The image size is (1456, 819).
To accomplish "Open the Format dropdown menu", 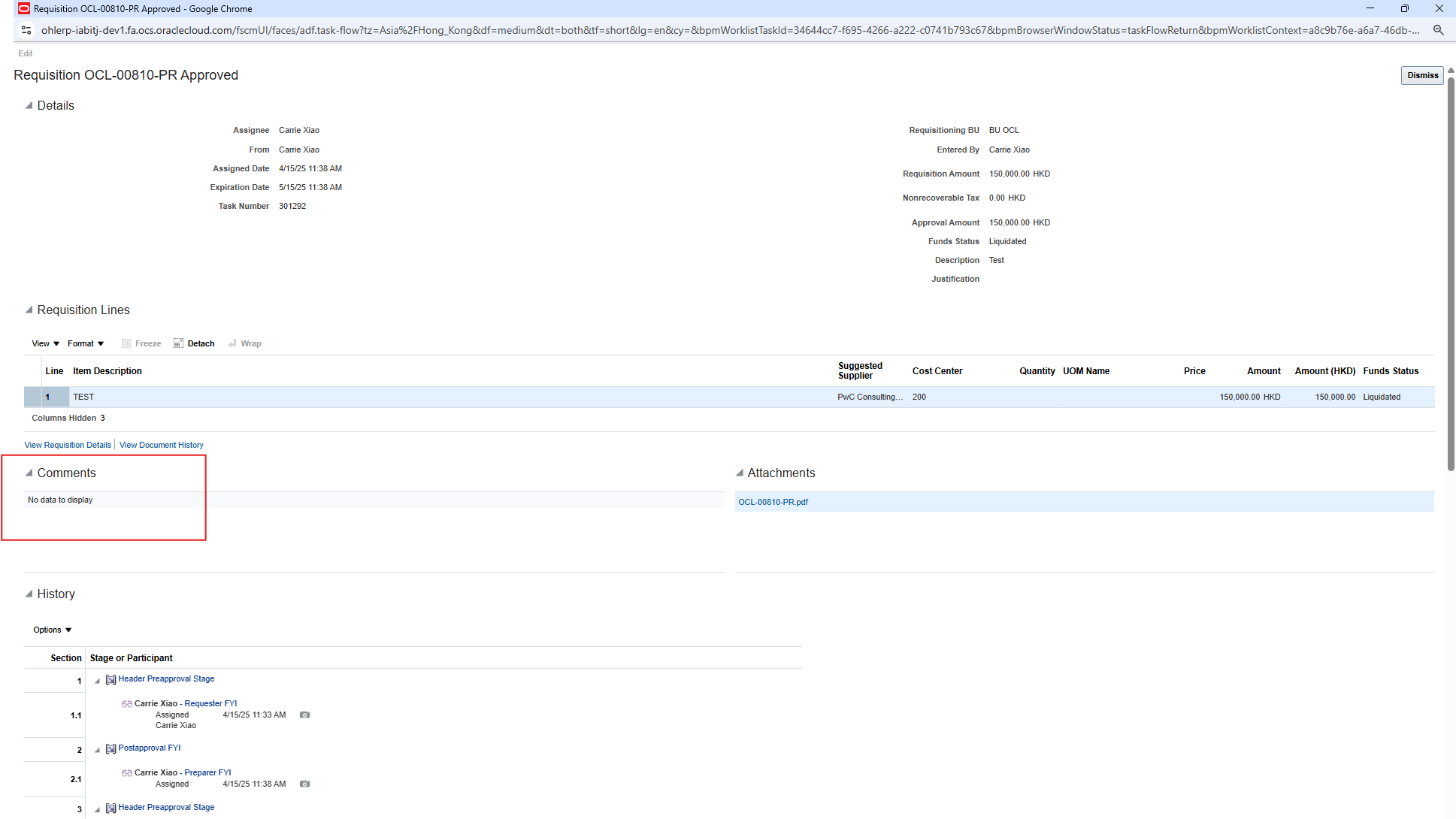I will click(x=85, y=343).
